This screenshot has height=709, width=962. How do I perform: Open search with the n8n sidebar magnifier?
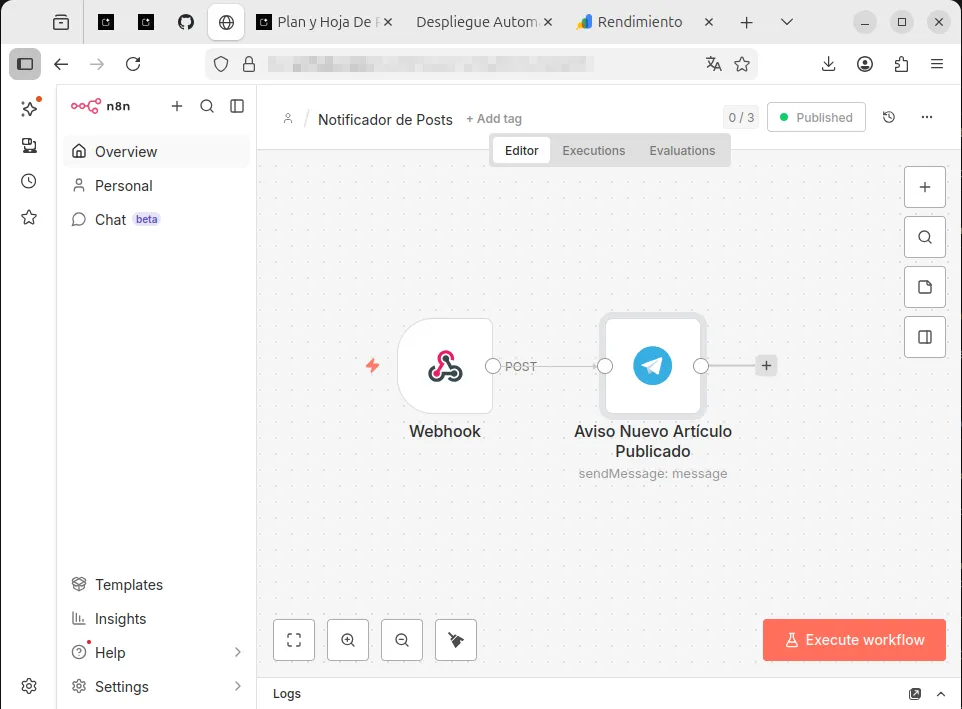[207, 106]
